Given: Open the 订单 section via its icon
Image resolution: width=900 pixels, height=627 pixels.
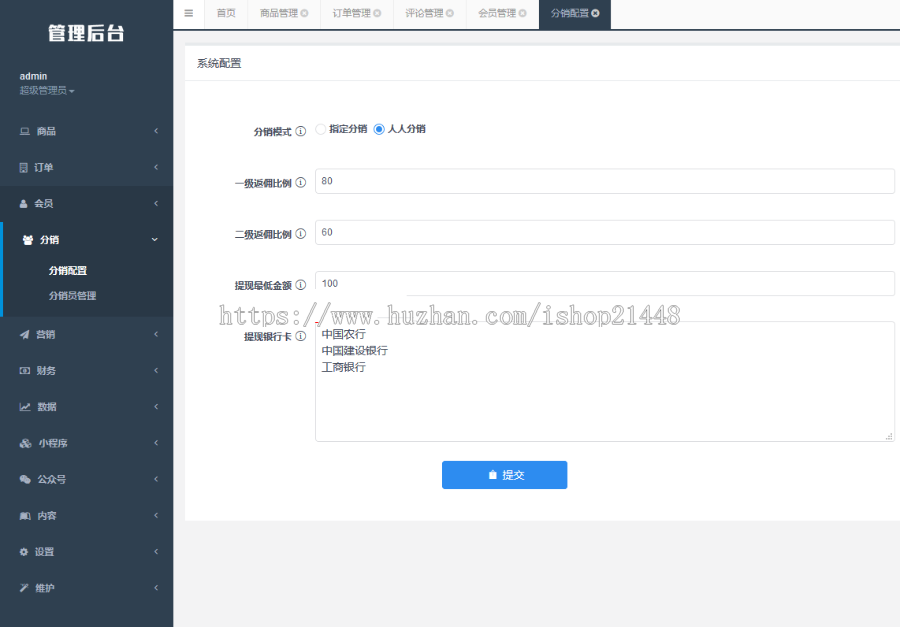Looking at the screenshot, I should 25,167.
